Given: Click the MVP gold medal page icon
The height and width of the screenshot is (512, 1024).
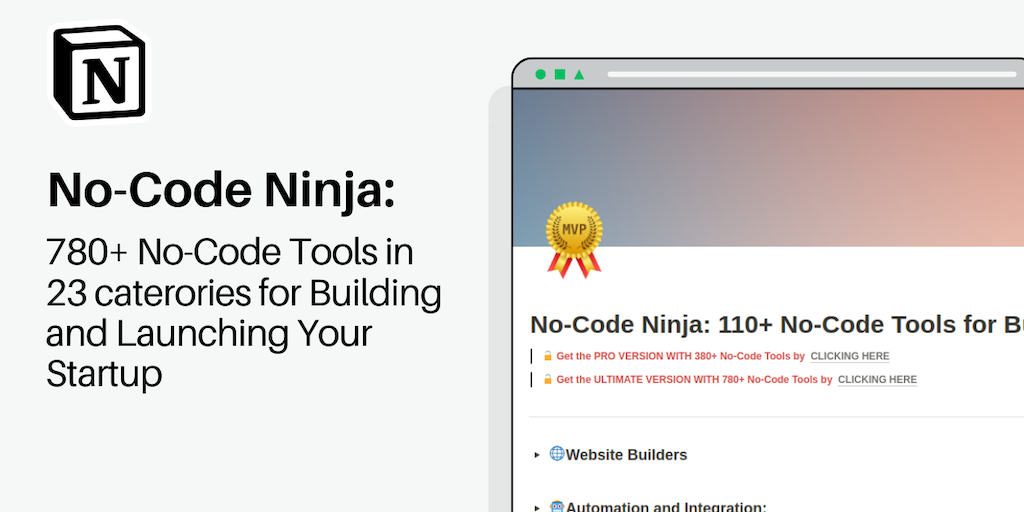Looking at the screenshot, I should pyautogui.click(x=574, y=240).
